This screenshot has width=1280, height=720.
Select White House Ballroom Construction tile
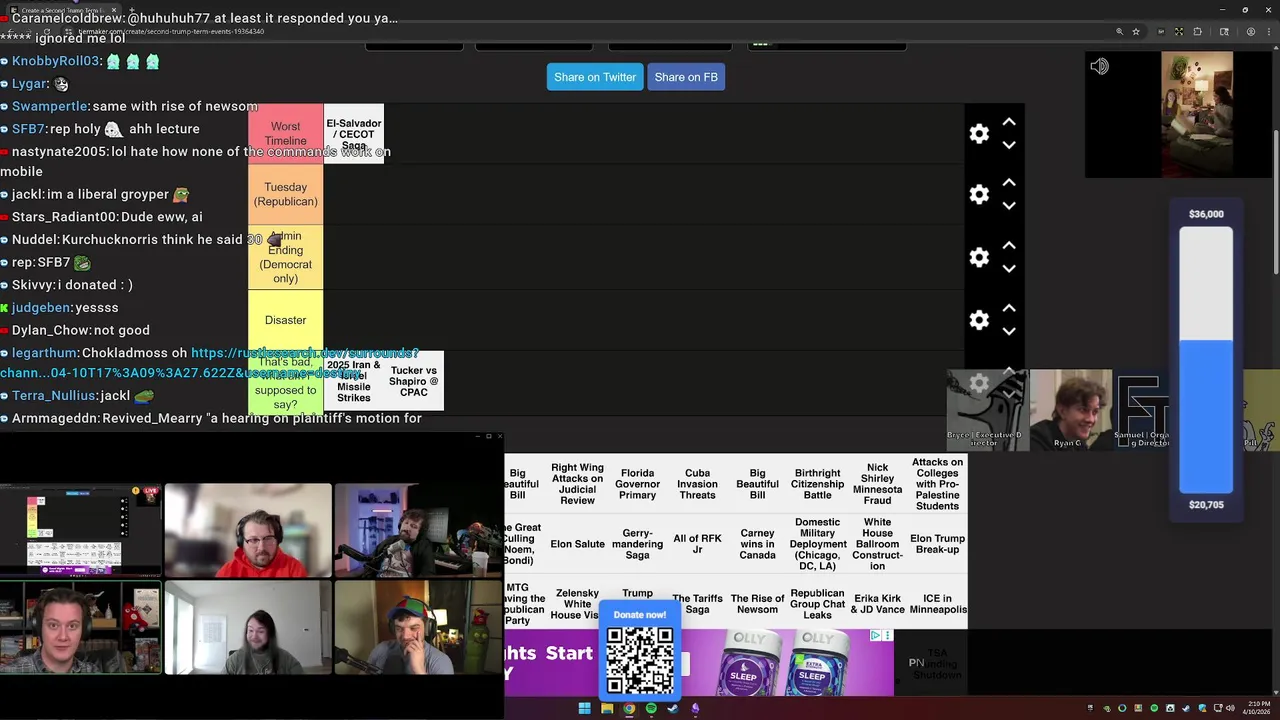coord(877,544)
